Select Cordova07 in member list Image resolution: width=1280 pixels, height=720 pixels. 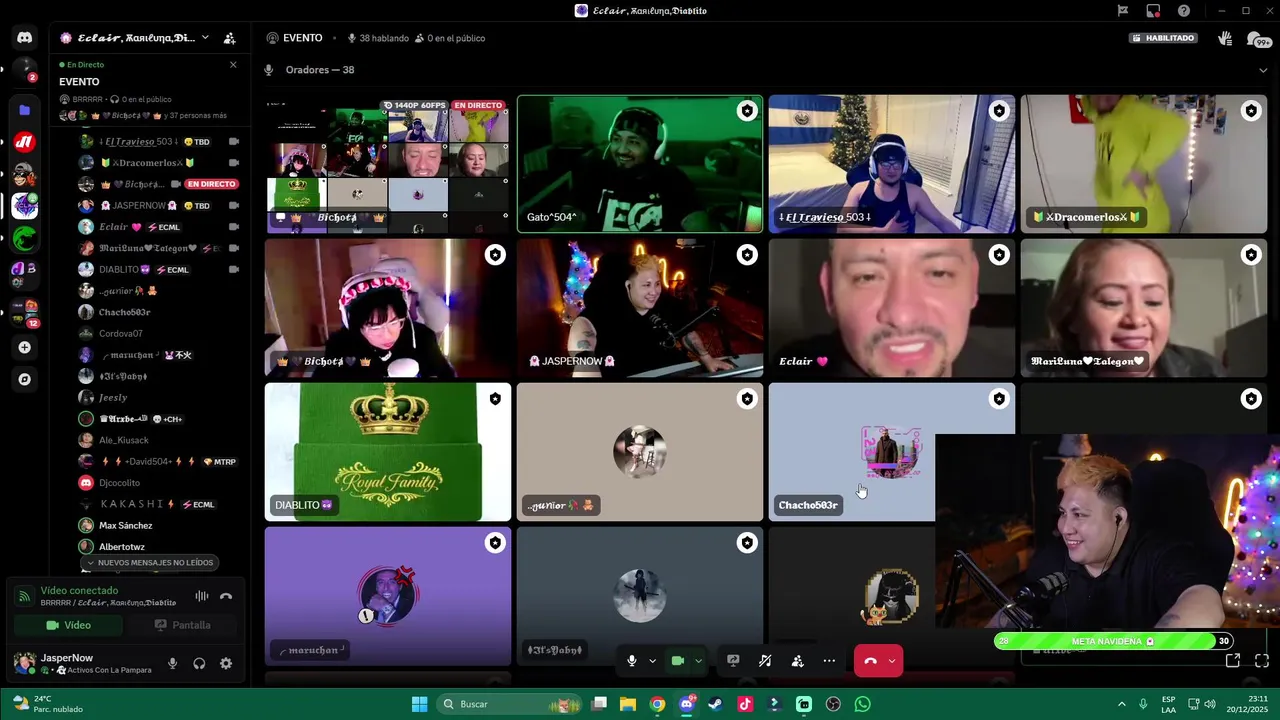(120, 334)
